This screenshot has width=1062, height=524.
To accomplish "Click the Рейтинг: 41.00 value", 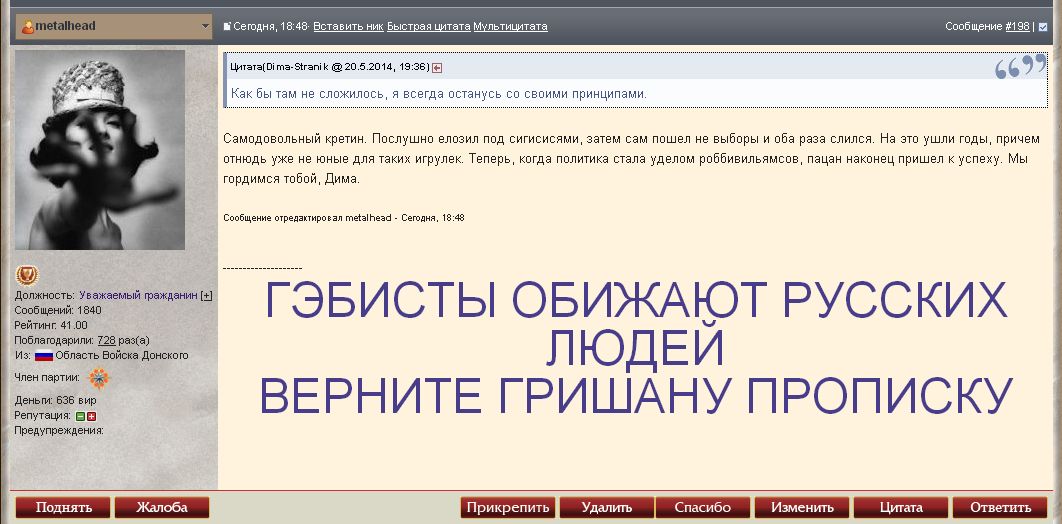I will [x=74, y=326].
